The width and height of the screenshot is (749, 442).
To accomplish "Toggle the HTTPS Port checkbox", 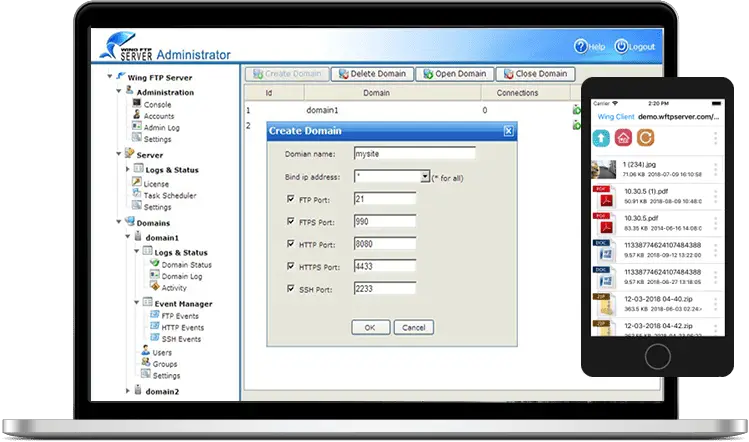I will tap(290, 266).
